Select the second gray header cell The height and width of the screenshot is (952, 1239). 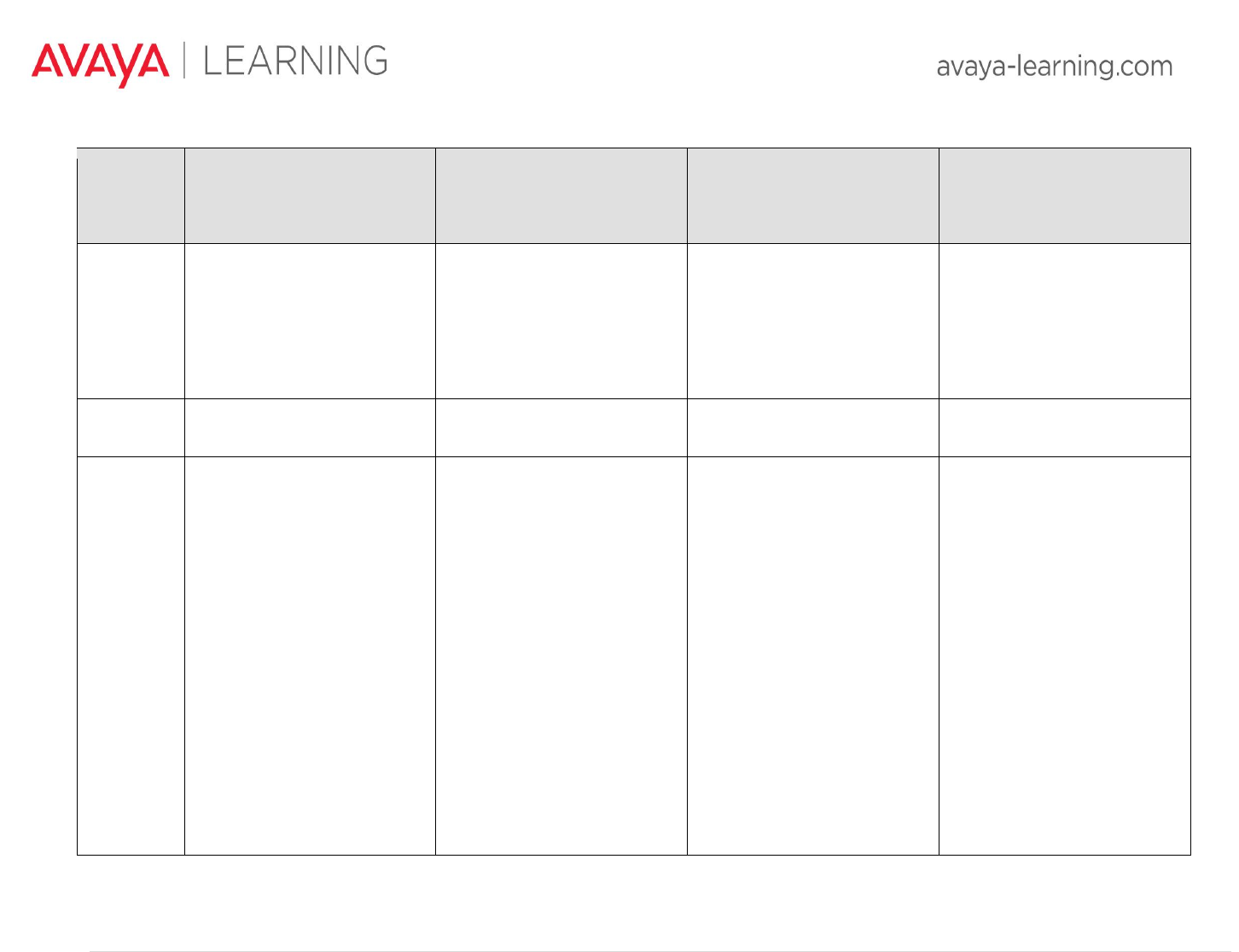tap(310, 195)
